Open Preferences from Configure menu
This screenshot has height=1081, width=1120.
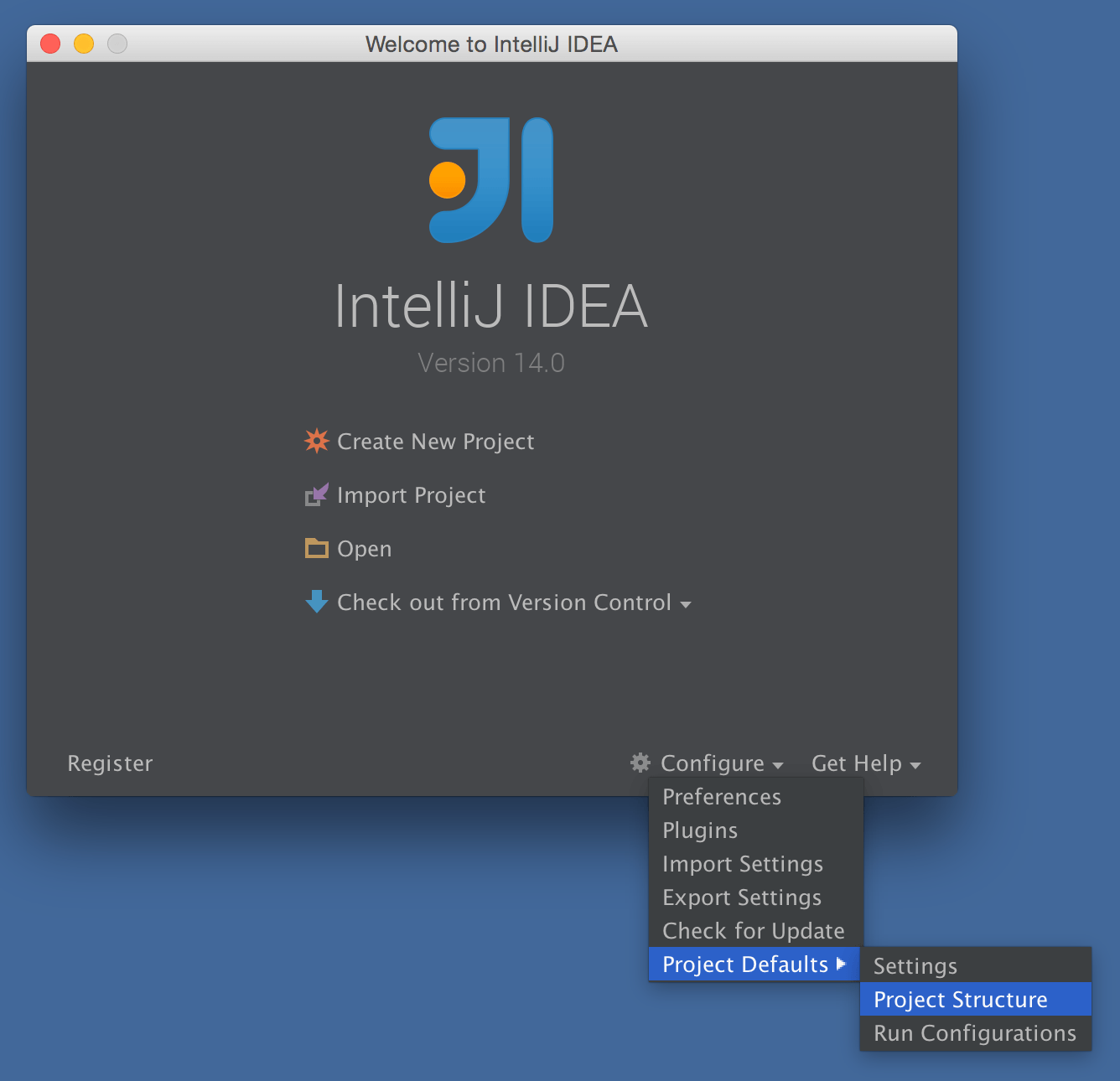click(x=756, y=796)
